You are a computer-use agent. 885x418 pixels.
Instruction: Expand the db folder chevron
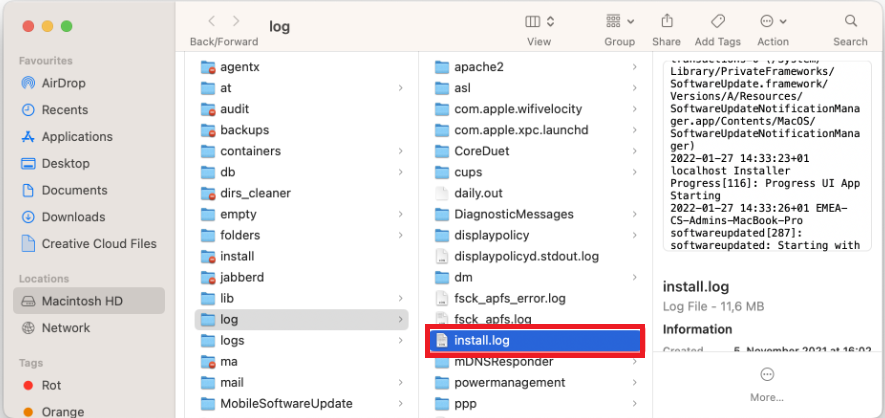[x=400, y=172]
